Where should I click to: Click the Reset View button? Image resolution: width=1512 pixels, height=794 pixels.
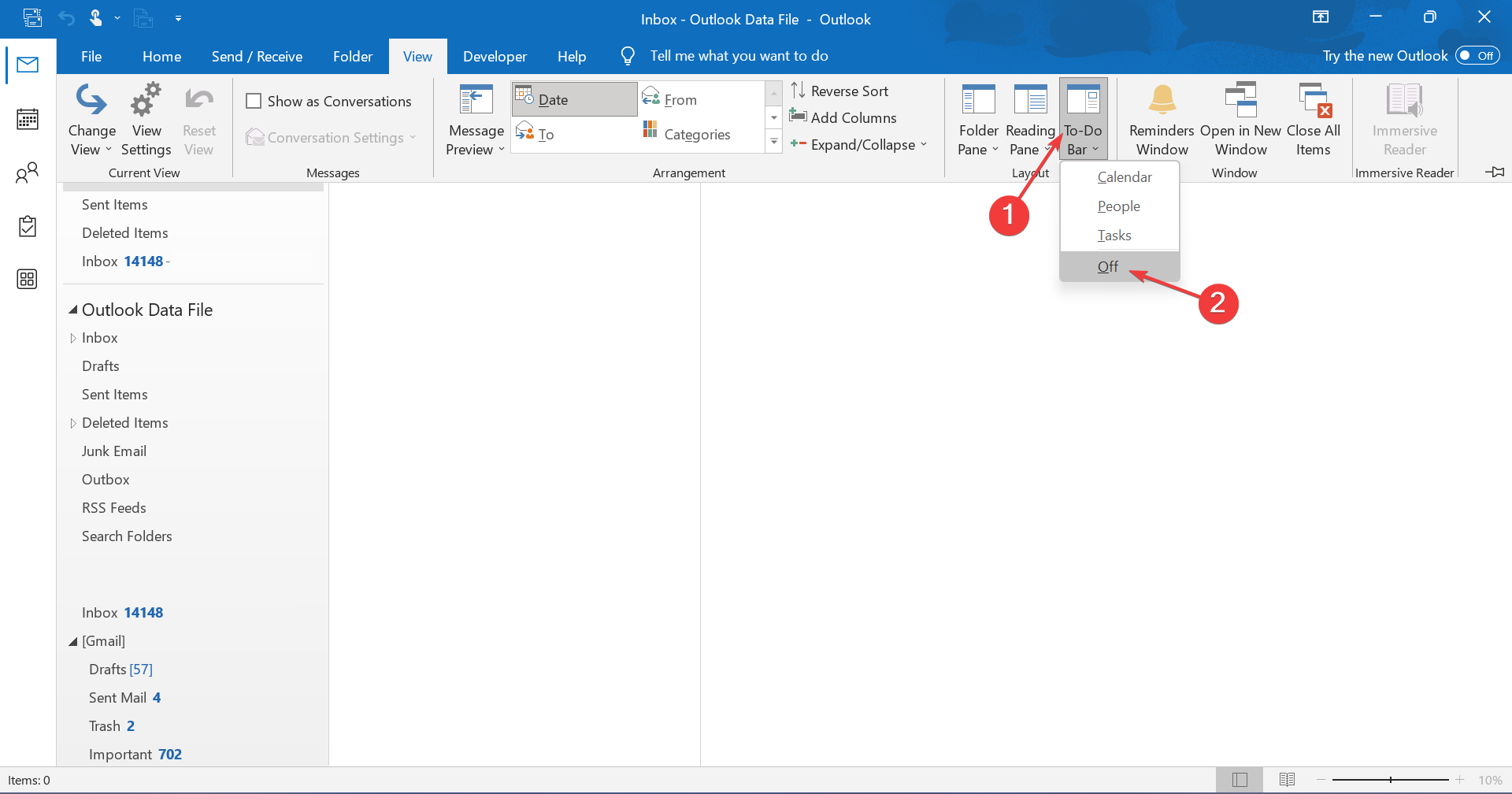point(199,120)
